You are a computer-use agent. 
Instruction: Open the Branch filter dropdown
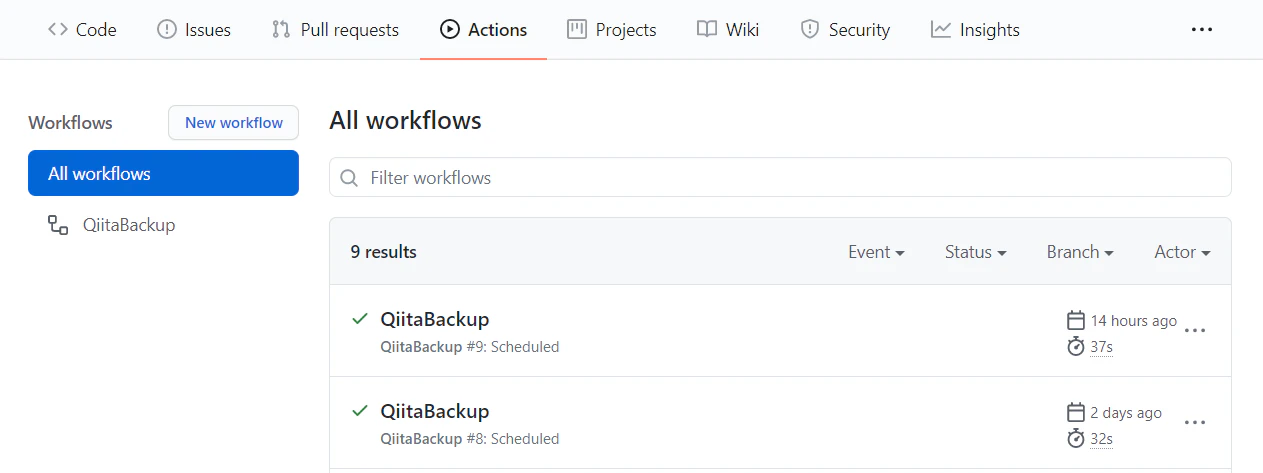[x=1080, y=252]
